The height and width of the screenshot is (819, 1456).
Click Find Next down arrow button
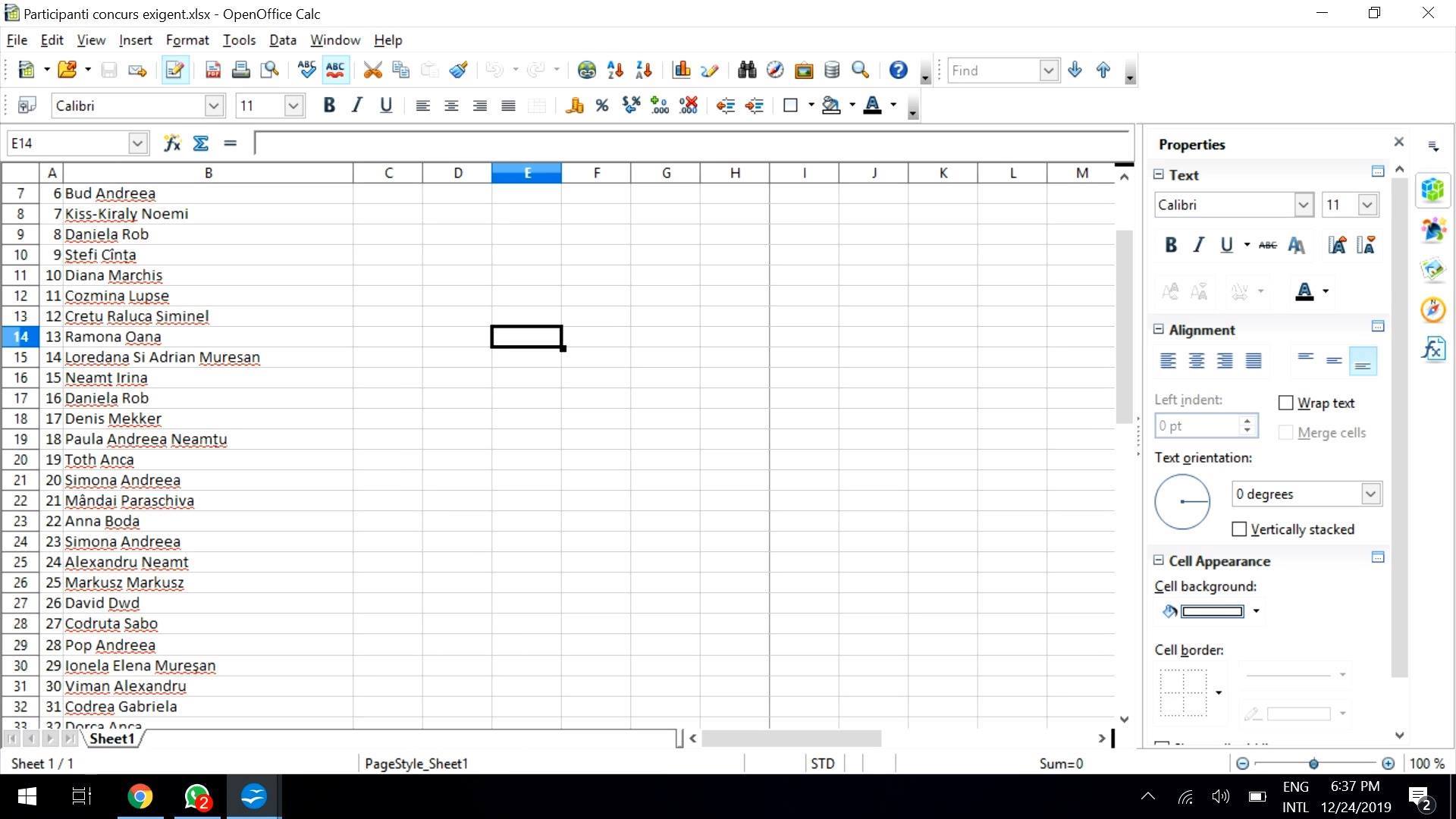click(1075, 71)
